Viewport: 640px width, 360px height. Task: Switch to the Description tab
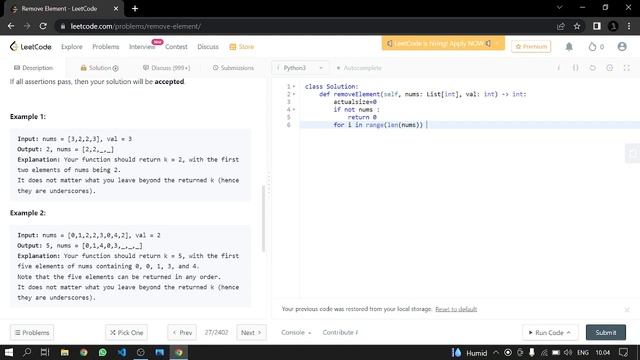33,68
